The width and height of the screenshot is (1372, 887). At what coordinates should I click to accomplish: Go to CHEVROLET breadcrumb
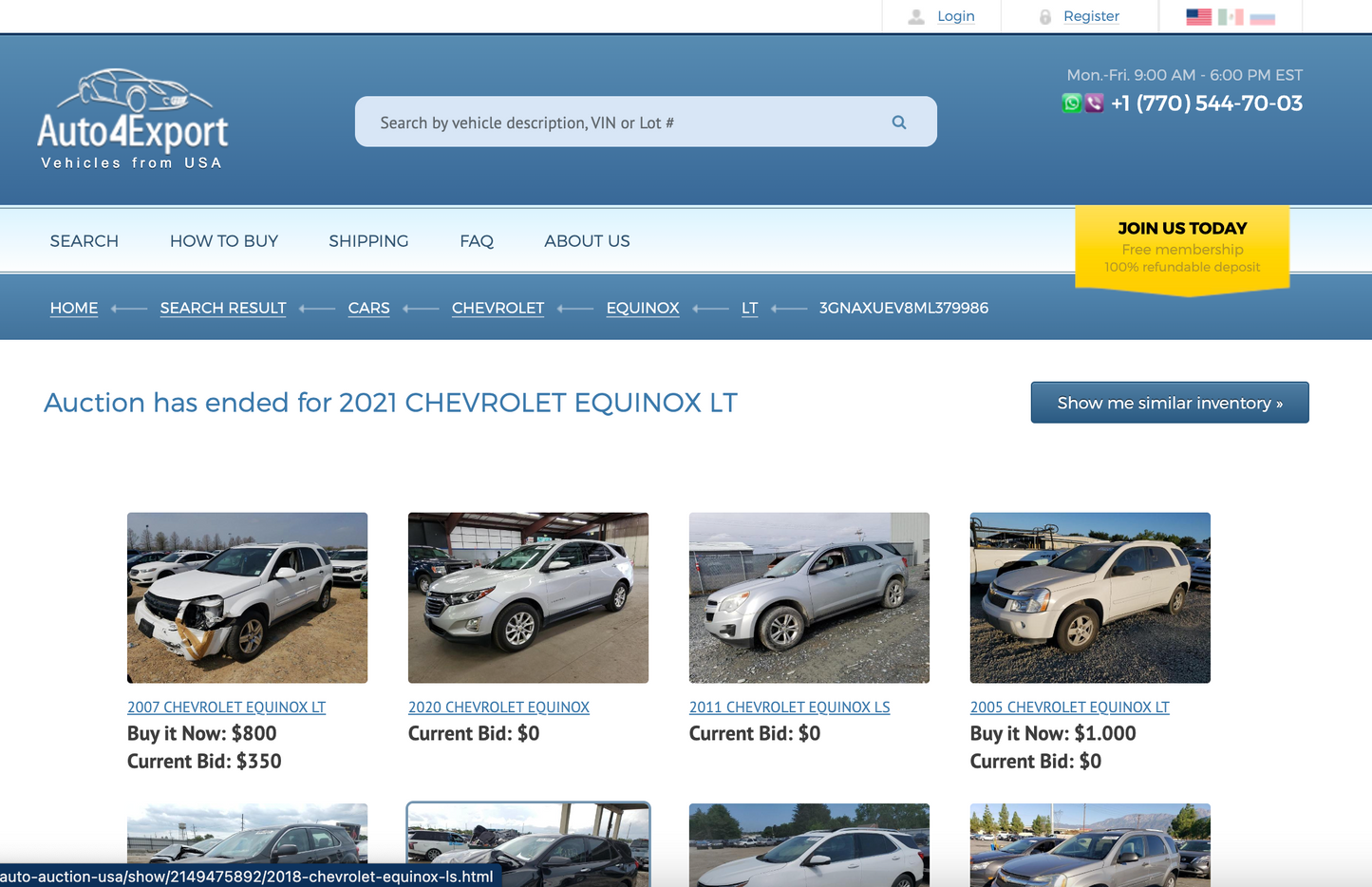point(498,308)
